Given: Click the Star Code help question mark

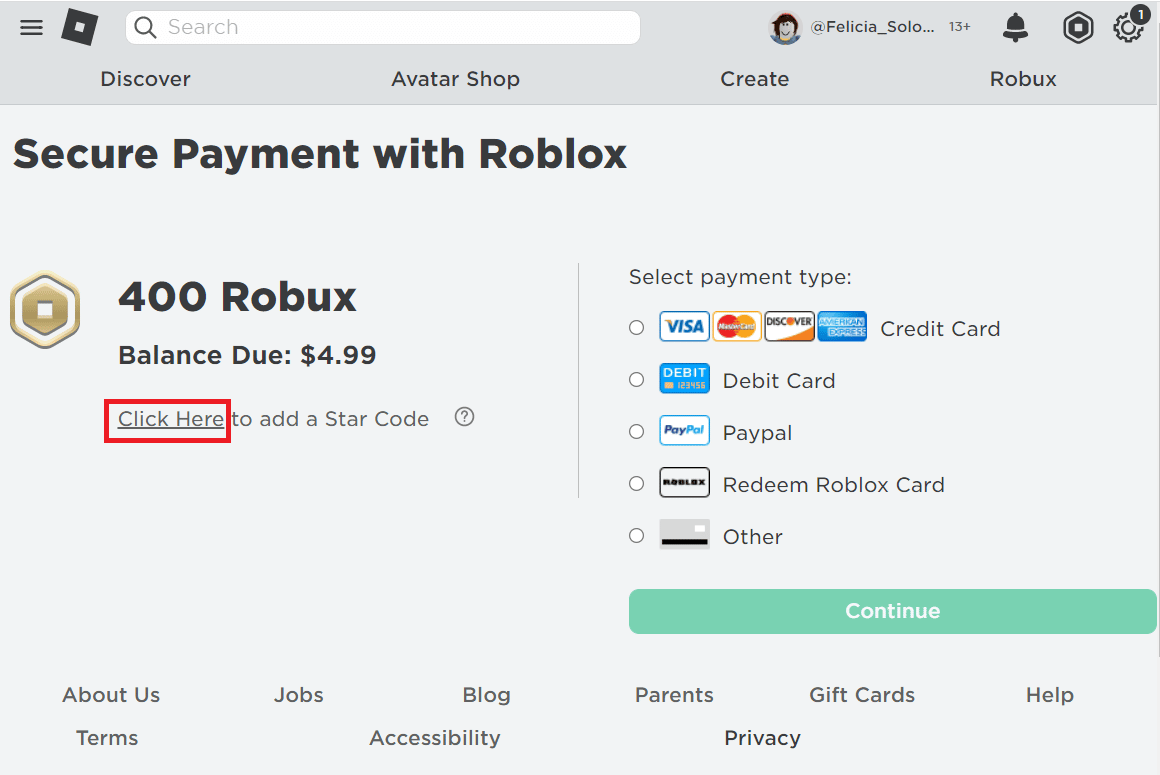Looking at the screenshot, I should click(x=464, y=417).
